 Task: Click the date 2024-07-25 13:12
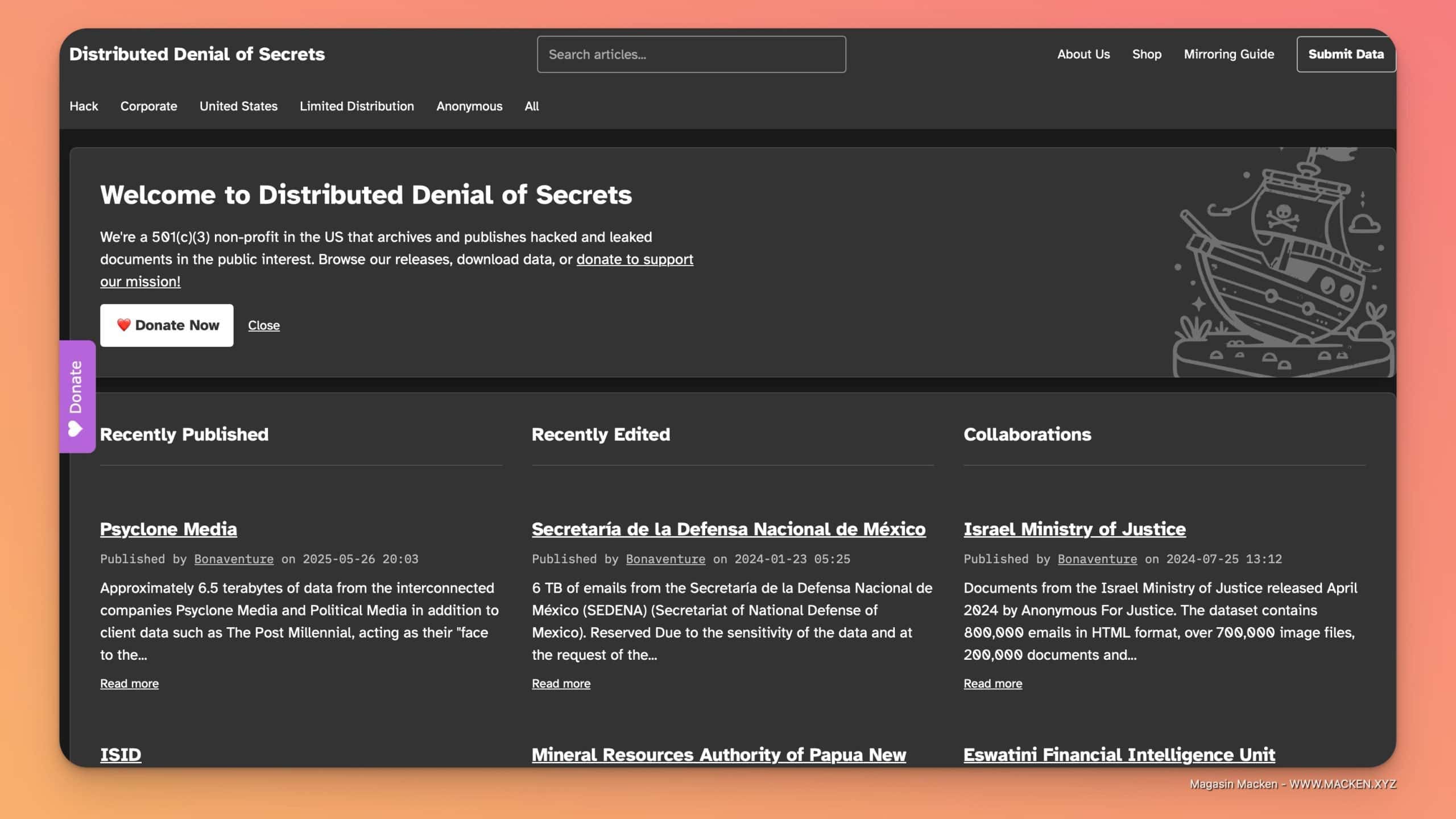click(1224, 559)
